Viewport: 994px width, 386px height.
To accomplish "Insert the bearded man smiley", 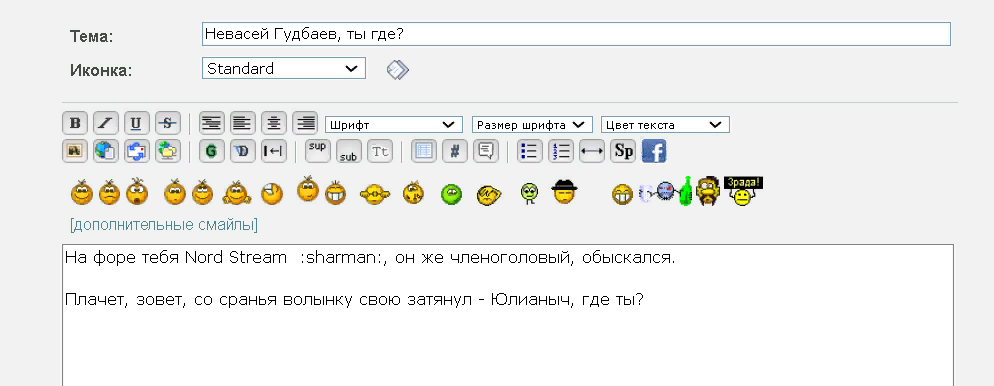I will (708, 191).
